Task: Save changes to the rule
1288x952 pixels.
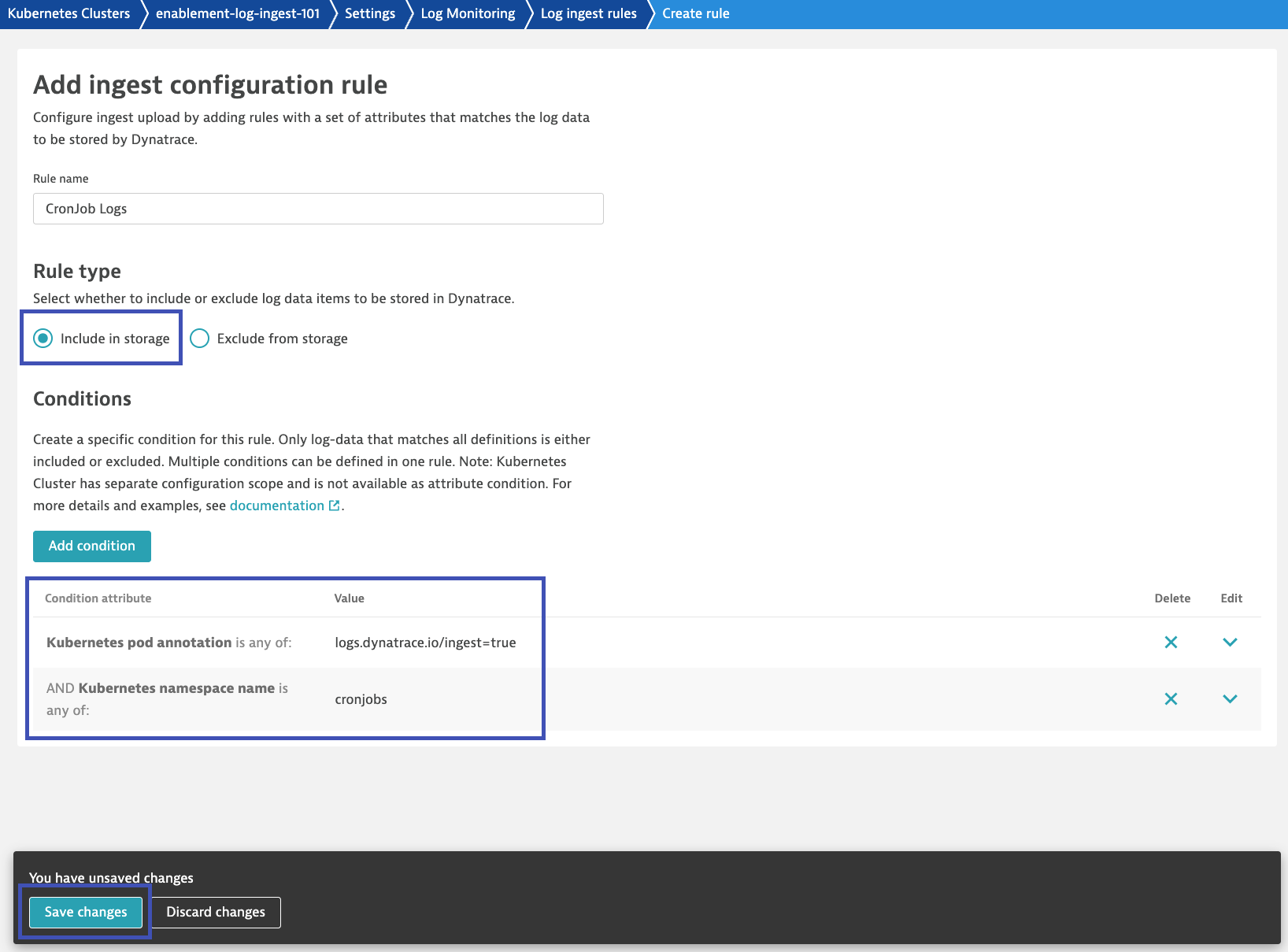Action: [x=86, y=912]
